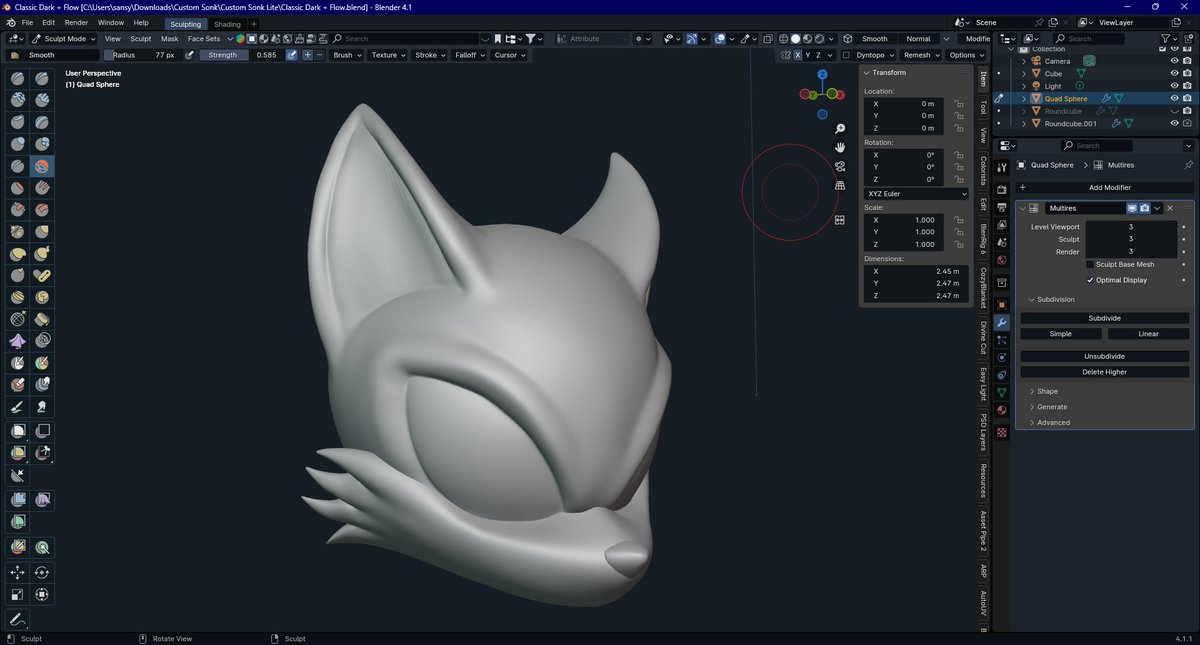The image size is (1200, 645).
Task: Choose solid viewport shading sphere
Action: tap(796, 39)
